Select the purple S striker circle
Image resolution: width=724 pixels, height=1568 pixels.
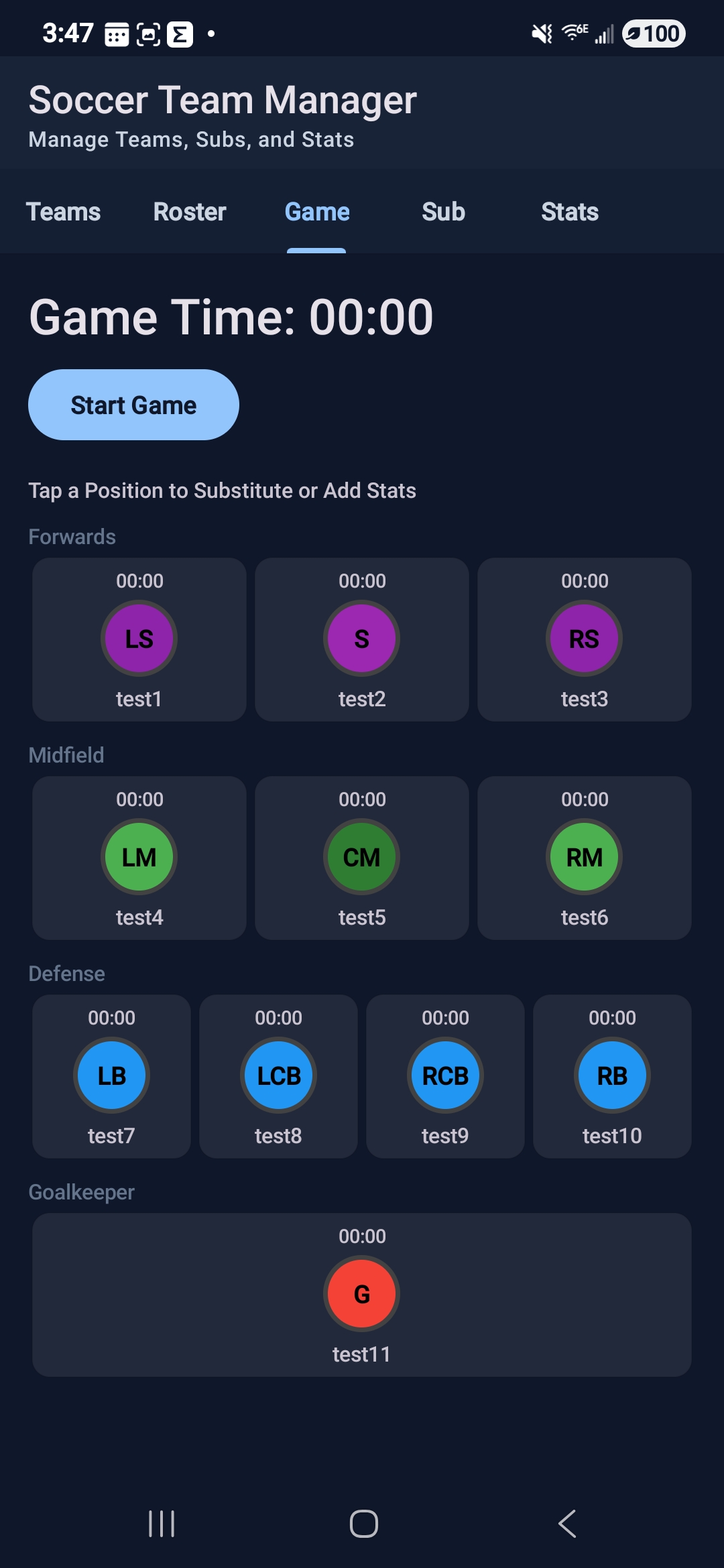pyautogui.click(x=362, y=639)
